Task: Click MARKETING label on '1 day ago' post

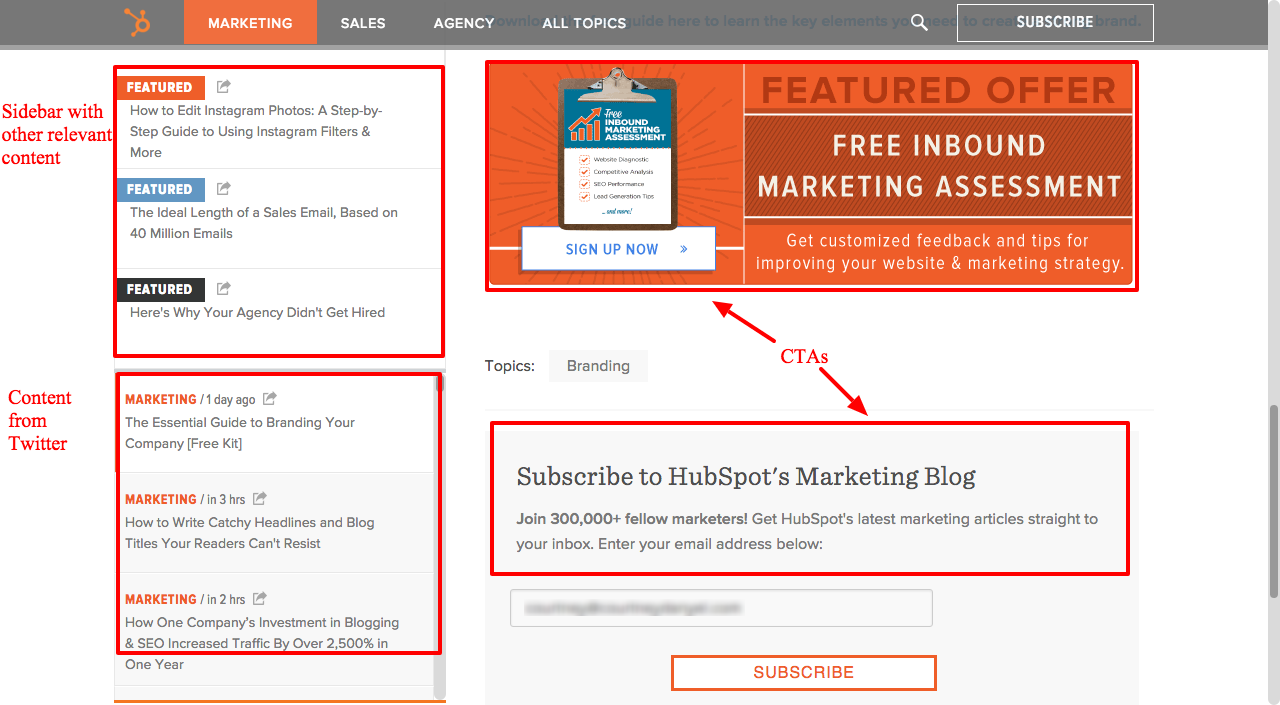Action: (160, 399)
